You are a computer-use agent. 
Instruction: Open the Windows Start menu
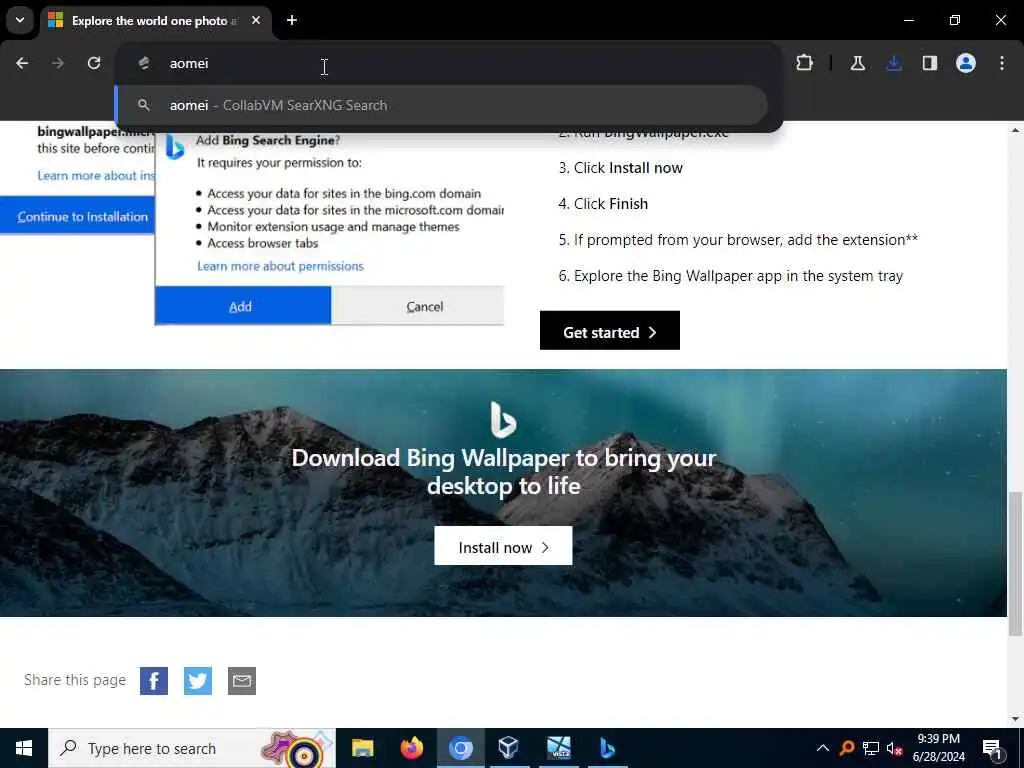pyautogui.click(x=24, y=748)
